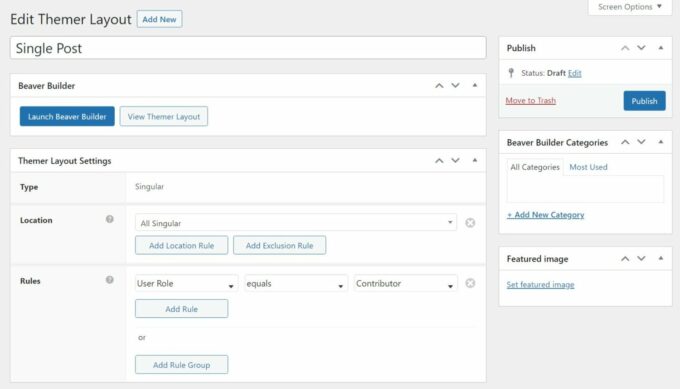Publish the layout

pos(644,101)
